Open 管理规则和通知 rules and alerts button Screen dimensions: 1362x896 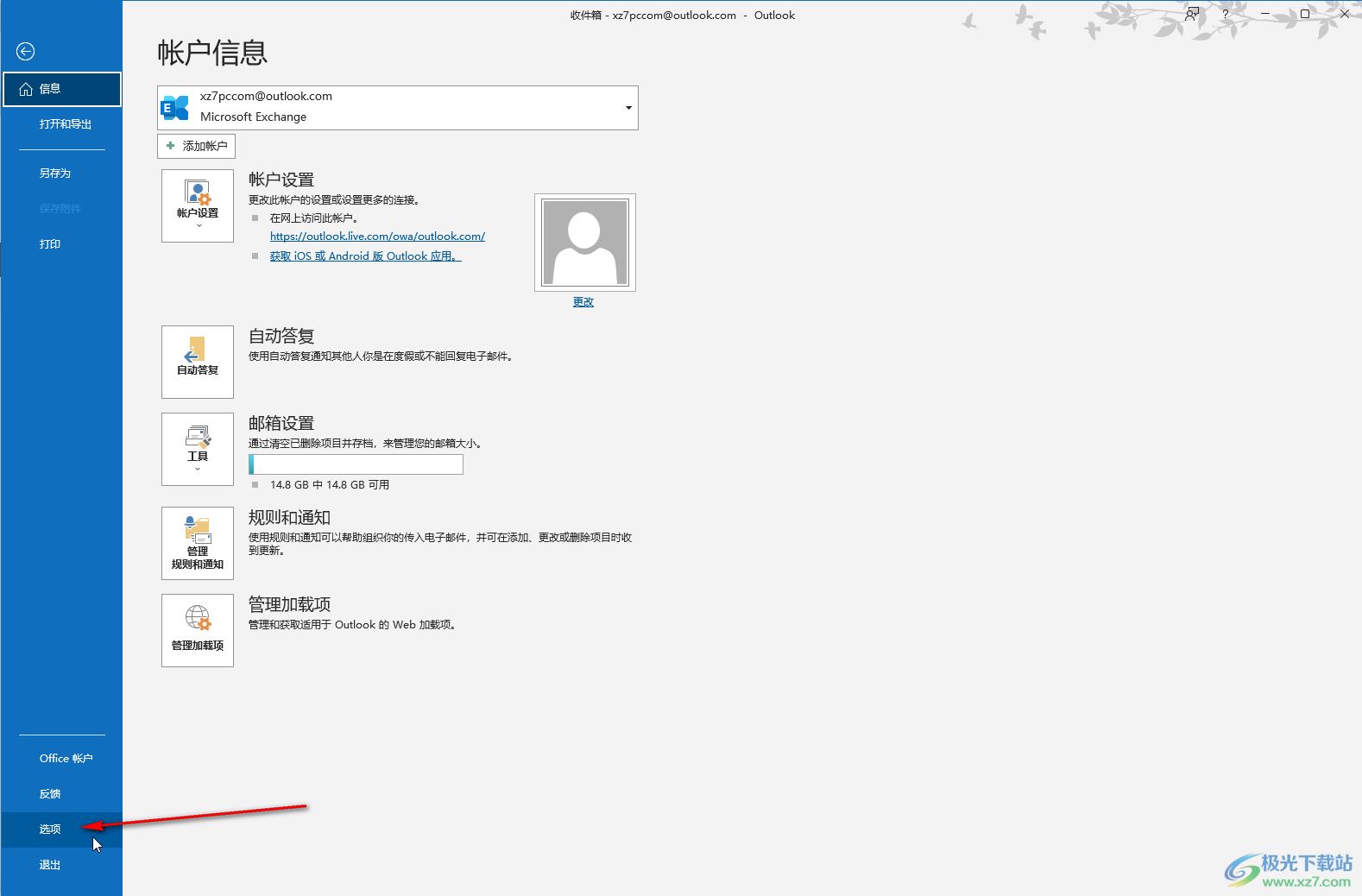pos(198,543)
